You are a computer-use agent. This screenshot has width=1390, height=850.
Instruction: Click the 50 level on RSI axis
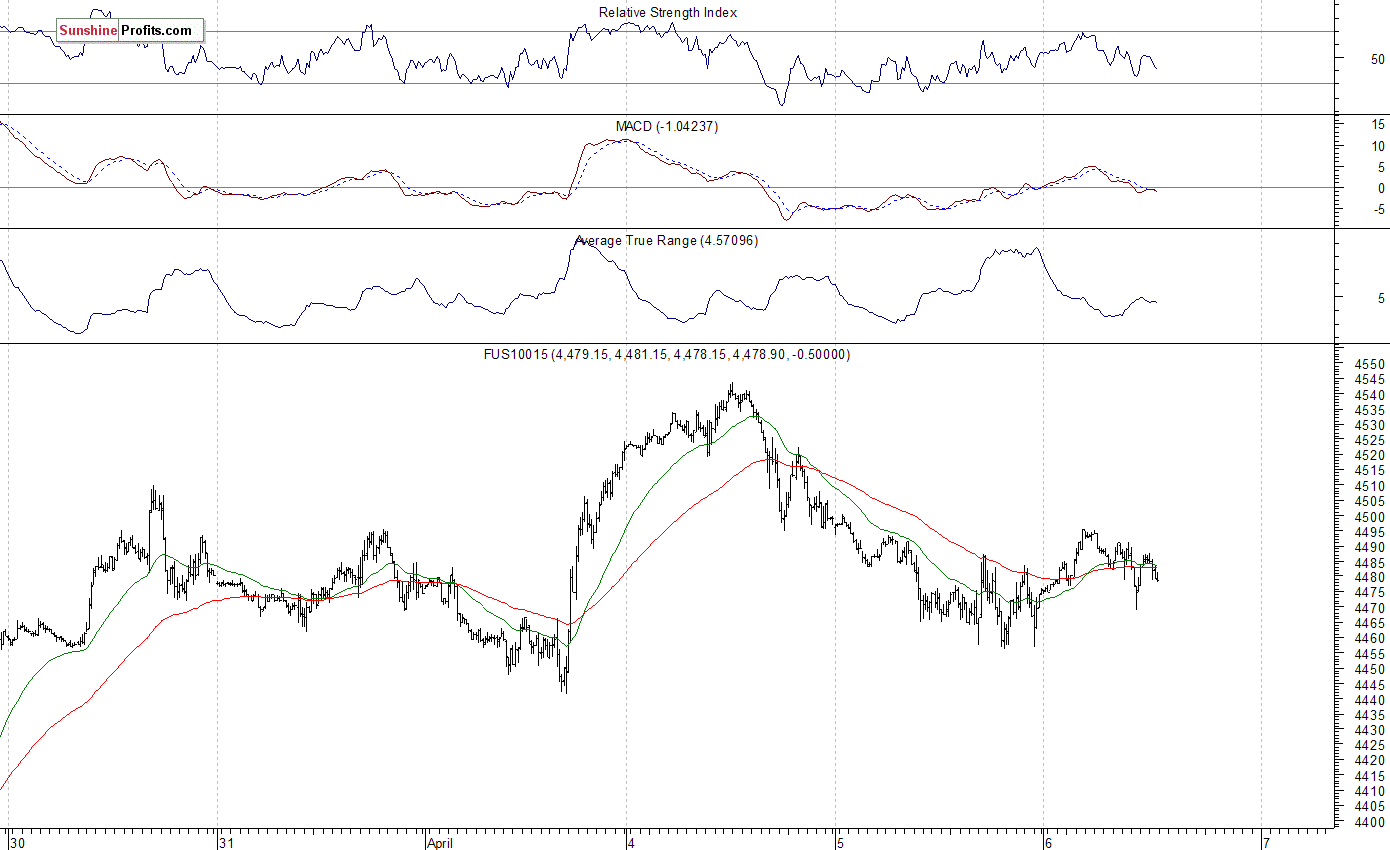[x=1377, y=59]
